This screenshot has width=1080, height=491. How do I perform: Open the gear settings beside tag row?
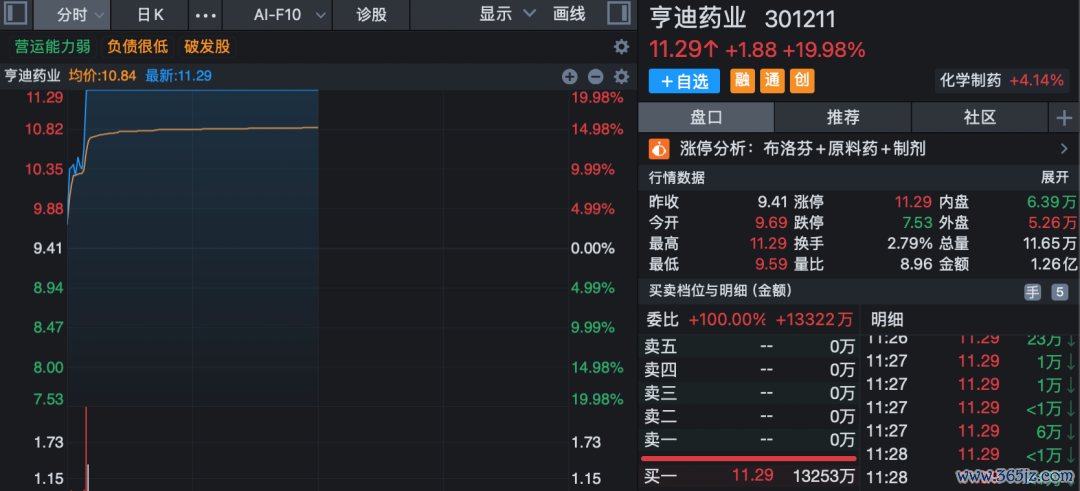pyautogui.click(x=621, y=47)
